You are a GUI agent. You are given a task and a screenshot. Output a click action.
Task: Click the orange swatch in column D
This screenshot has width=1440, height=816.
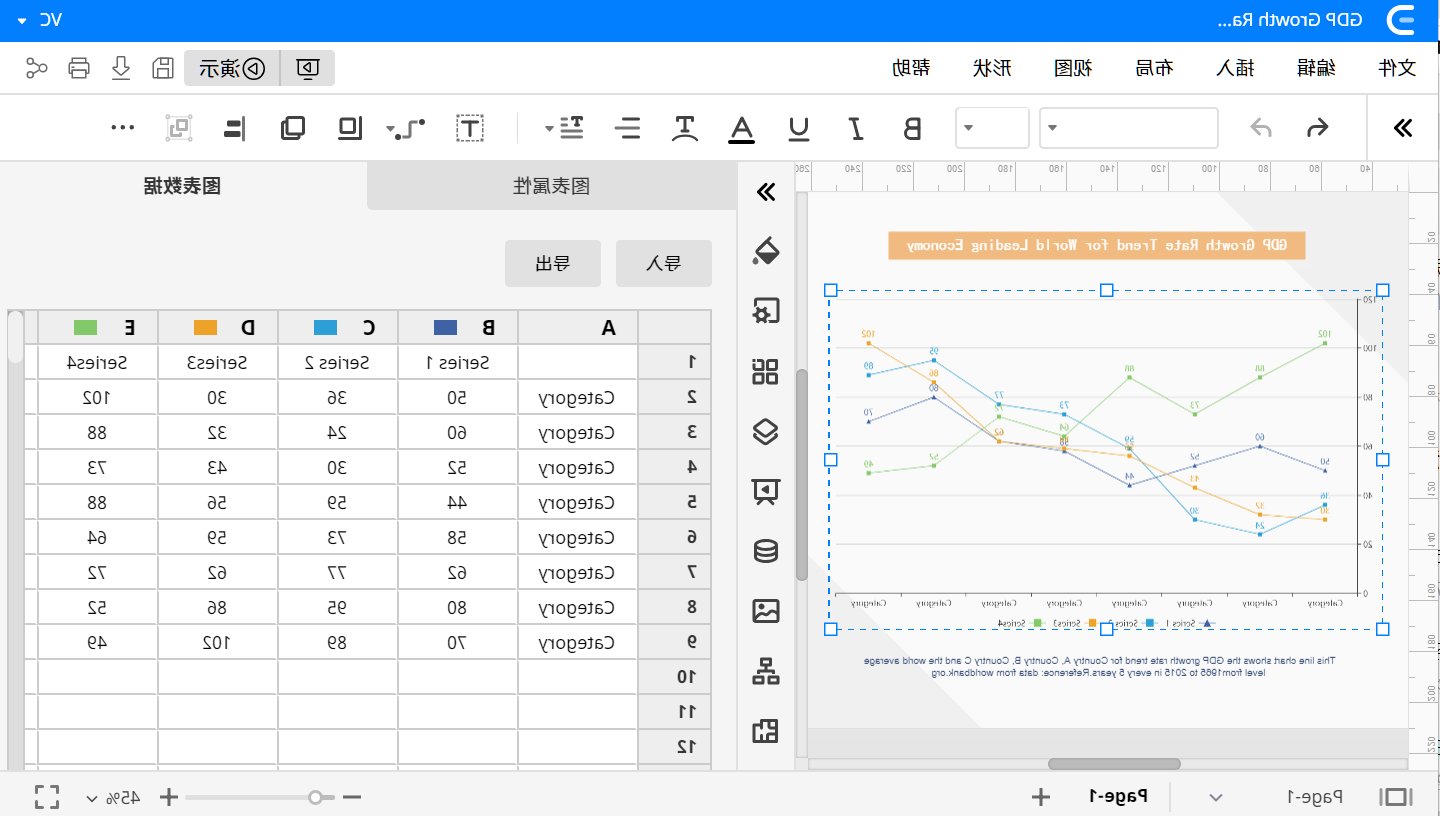point(205,327)
